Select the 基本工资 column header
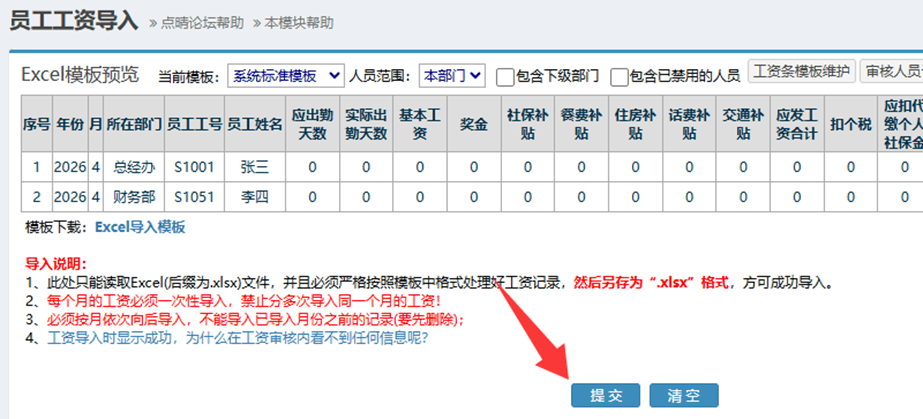 coord(420,124)
